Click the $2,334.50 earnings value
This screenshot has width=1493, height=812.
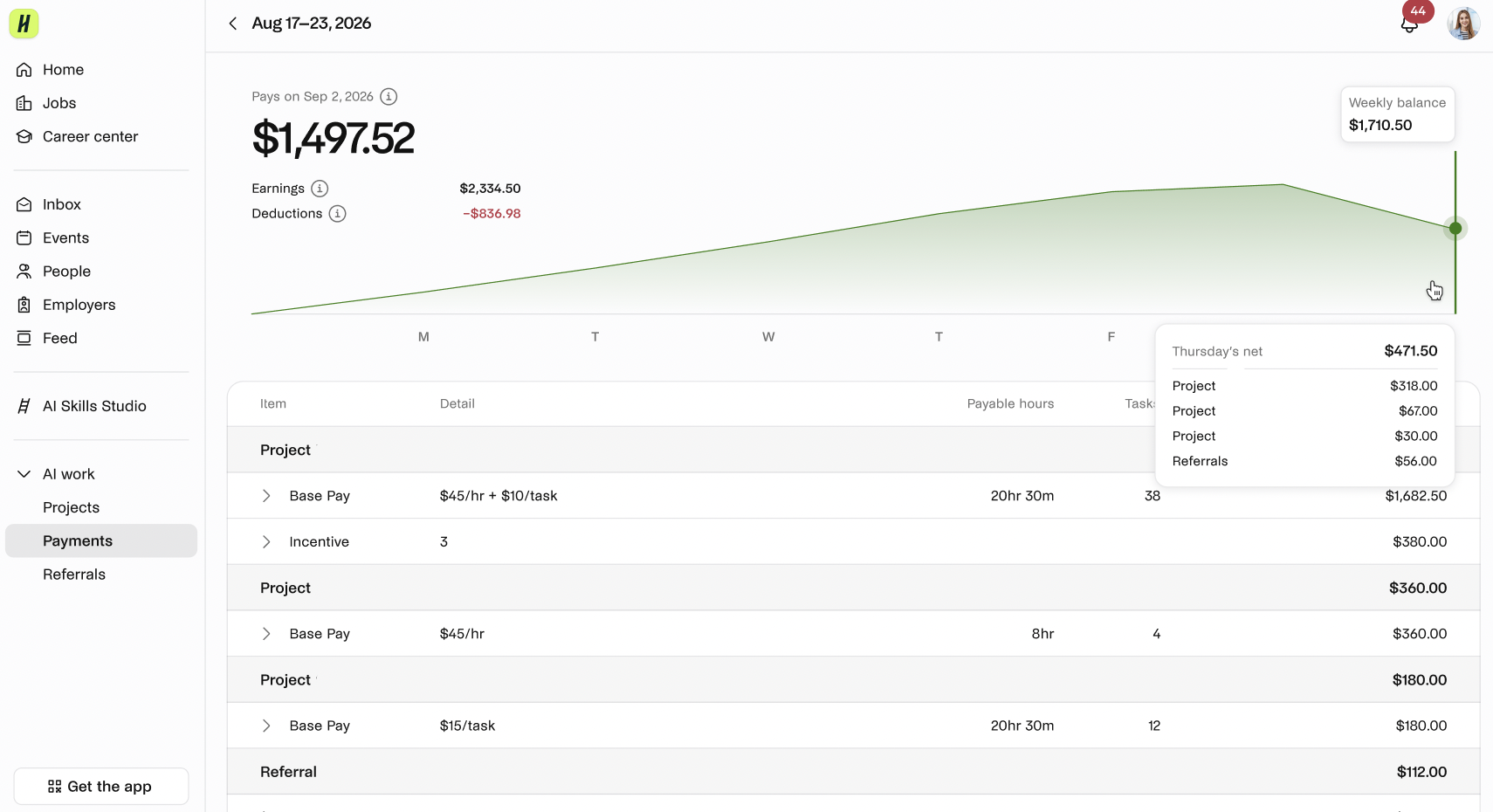[x=490, y=189]
